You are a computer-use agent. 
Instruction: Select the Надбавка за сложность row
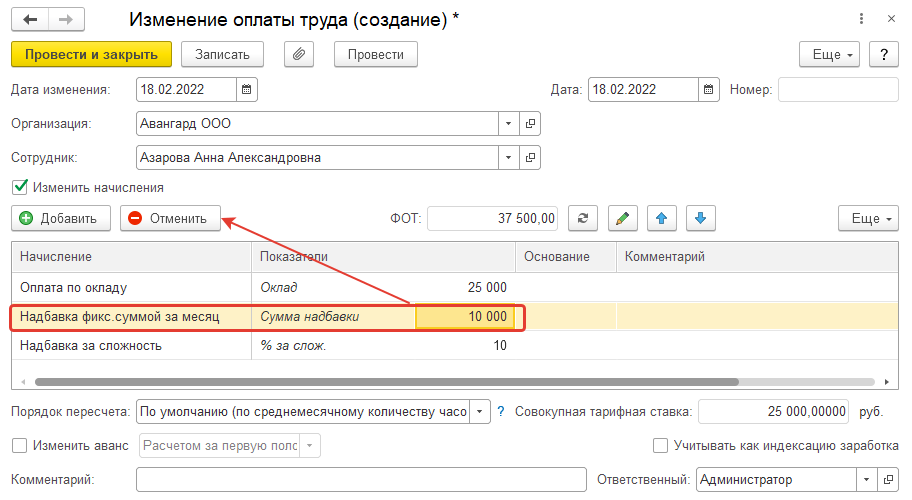point(455,345)
